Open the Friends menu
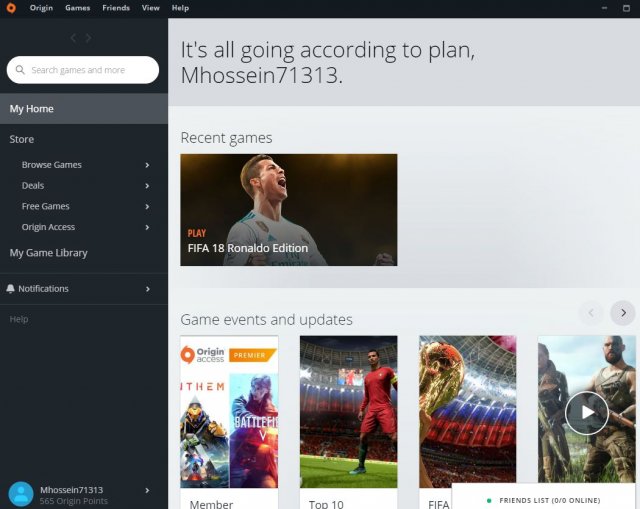Image resolution: width=640 pixels, height=509 pixels. (116, 8)
